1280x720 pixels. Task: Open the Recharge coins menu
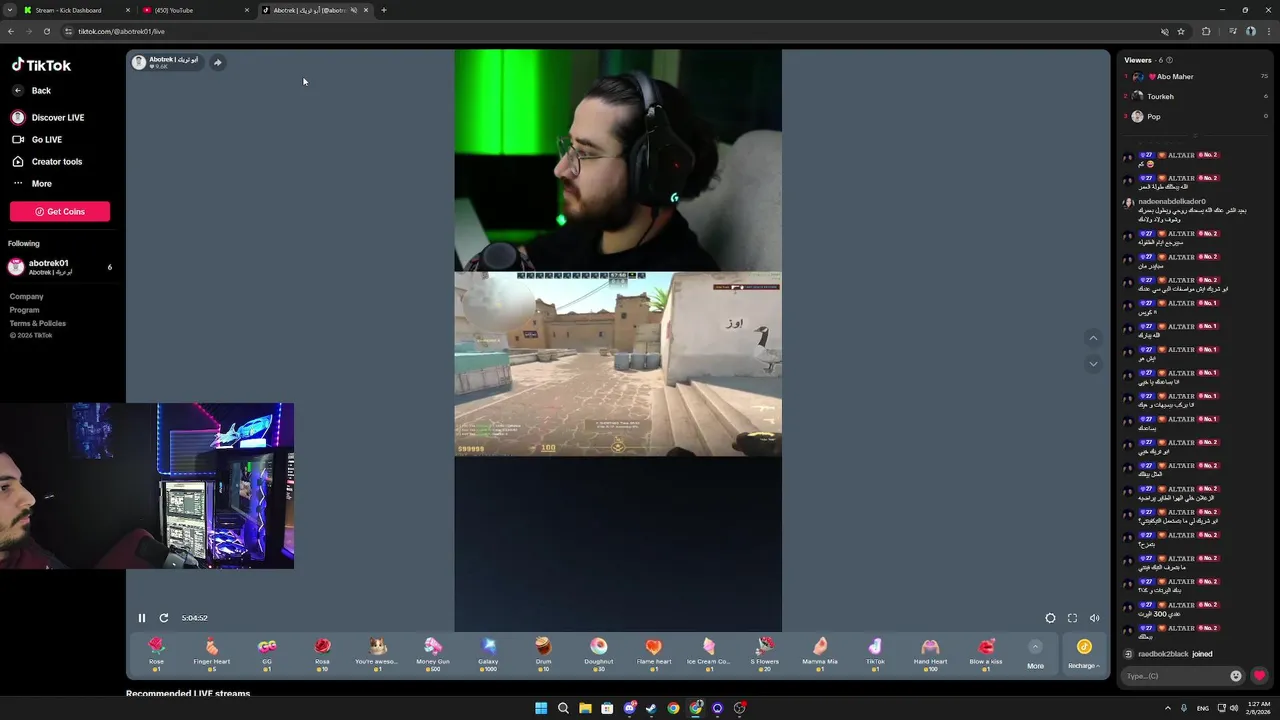[x=1084, y=654]
